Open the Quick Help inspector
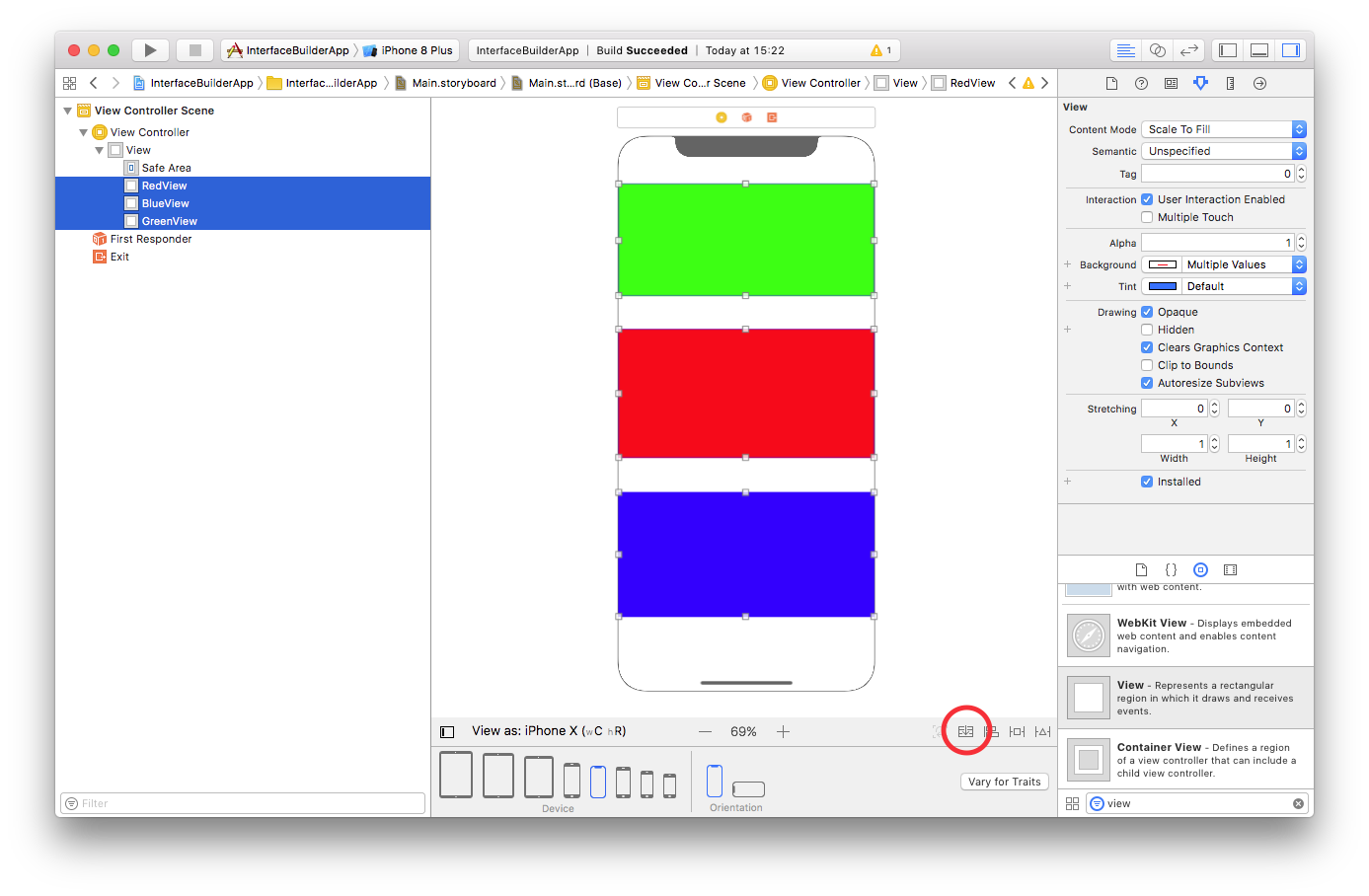The height and width of the screenshot is (896, 1369). 1141,83
